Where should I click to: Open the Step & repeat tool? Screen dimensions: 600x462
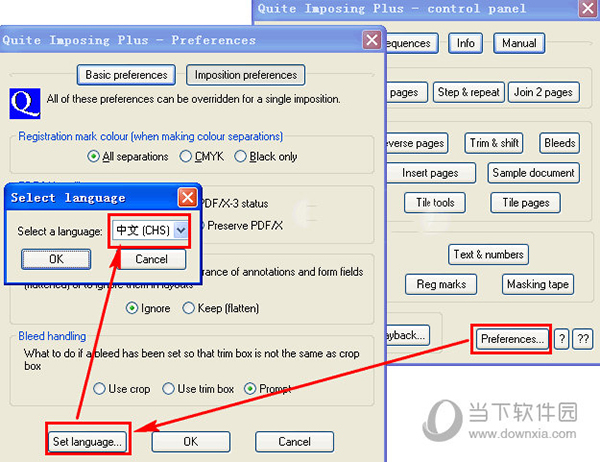pyautogui.click(x=468, y=92)
